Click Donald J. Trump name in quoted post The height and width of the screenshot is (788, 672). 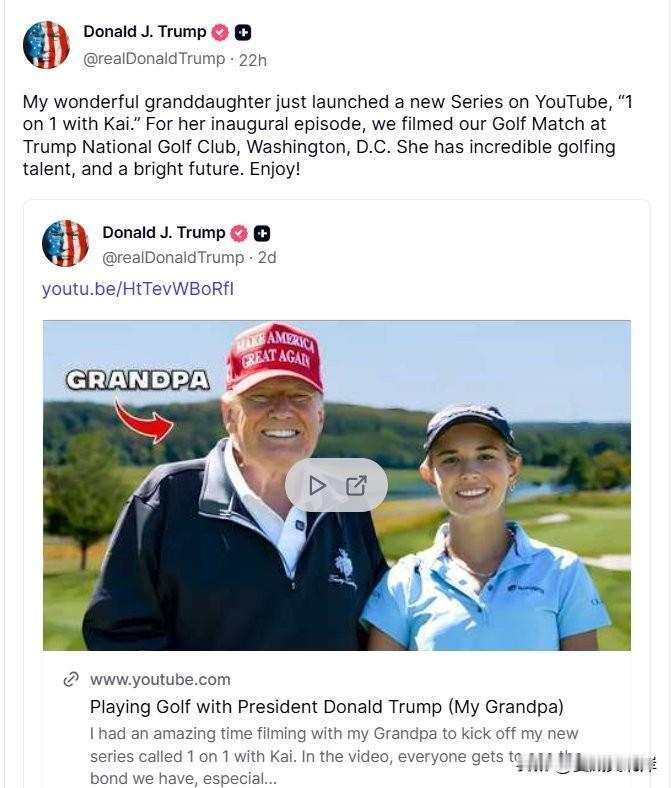[164, 233]
